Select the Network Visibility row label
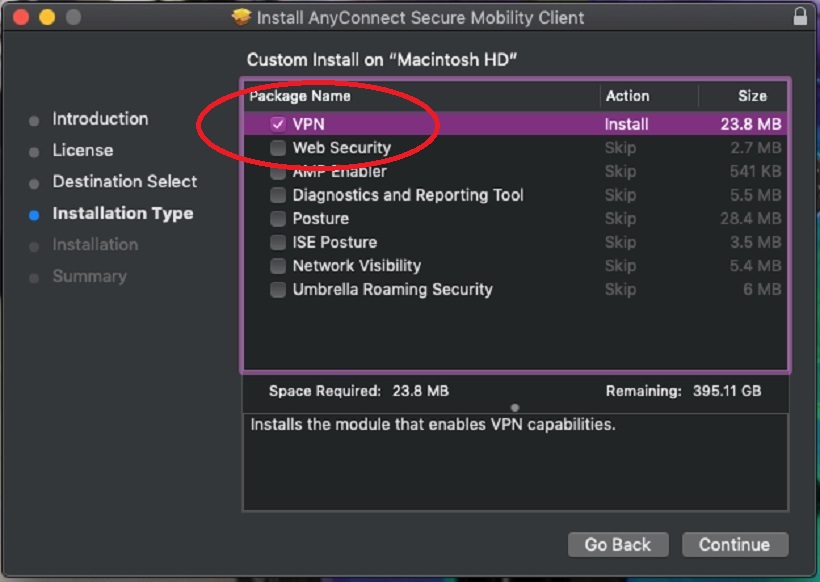The width and height of the screenshot is (820, 582). click(x=357, y=266)
